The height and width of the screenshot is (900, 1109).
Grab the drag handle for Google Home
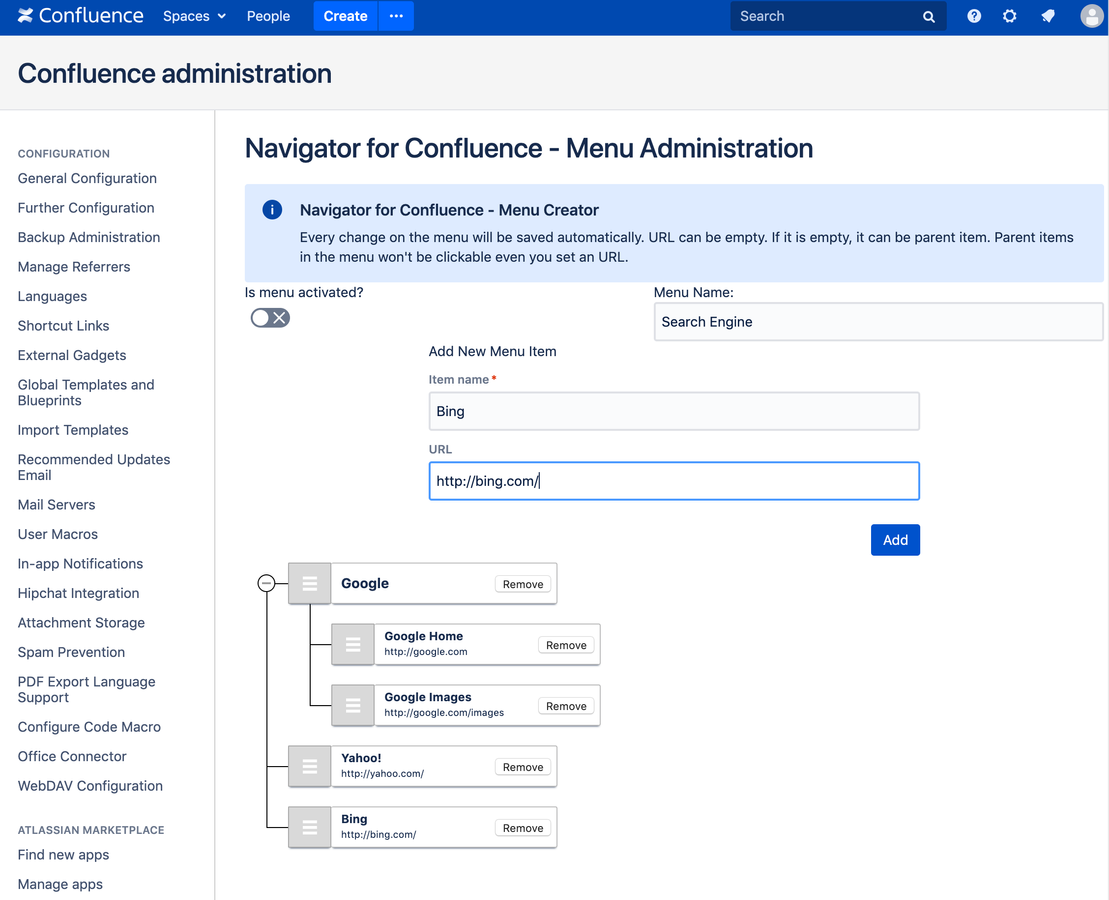pos(353,645)
